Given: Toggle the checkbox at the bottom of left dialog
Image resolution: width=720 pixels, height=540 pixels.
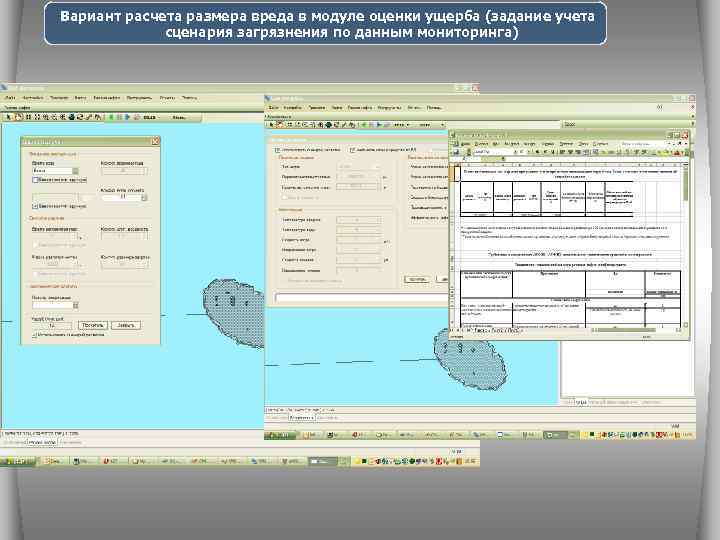Looking at the screenshot, I should pos(35,335).
